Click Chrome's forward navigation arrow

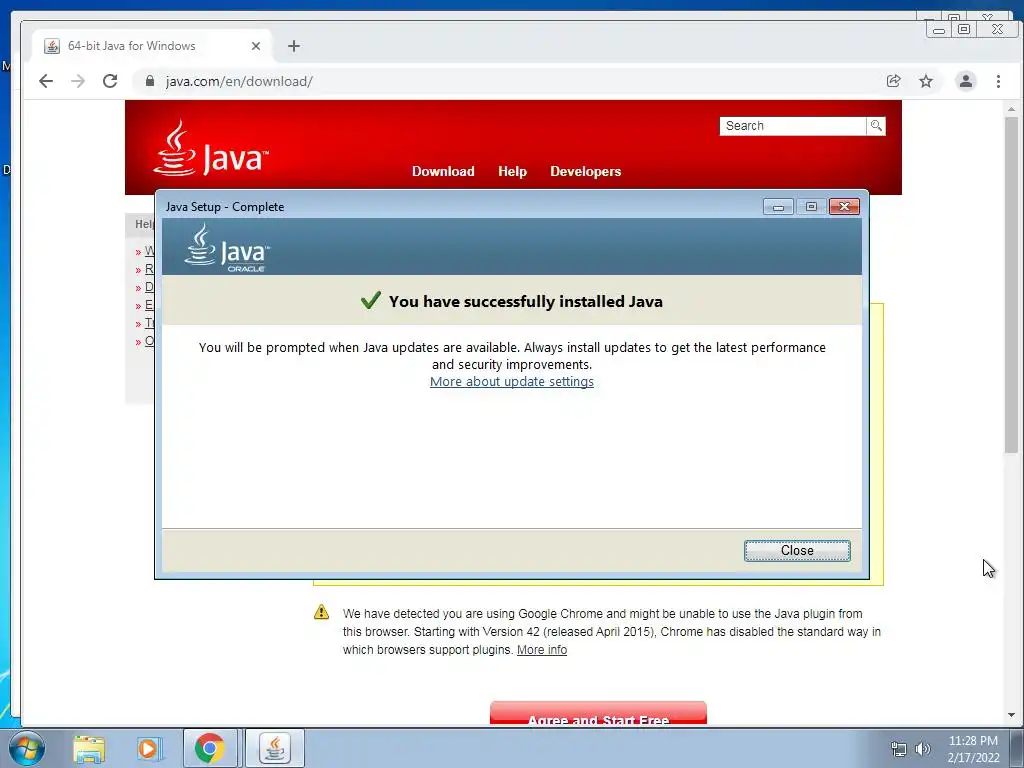78,81
